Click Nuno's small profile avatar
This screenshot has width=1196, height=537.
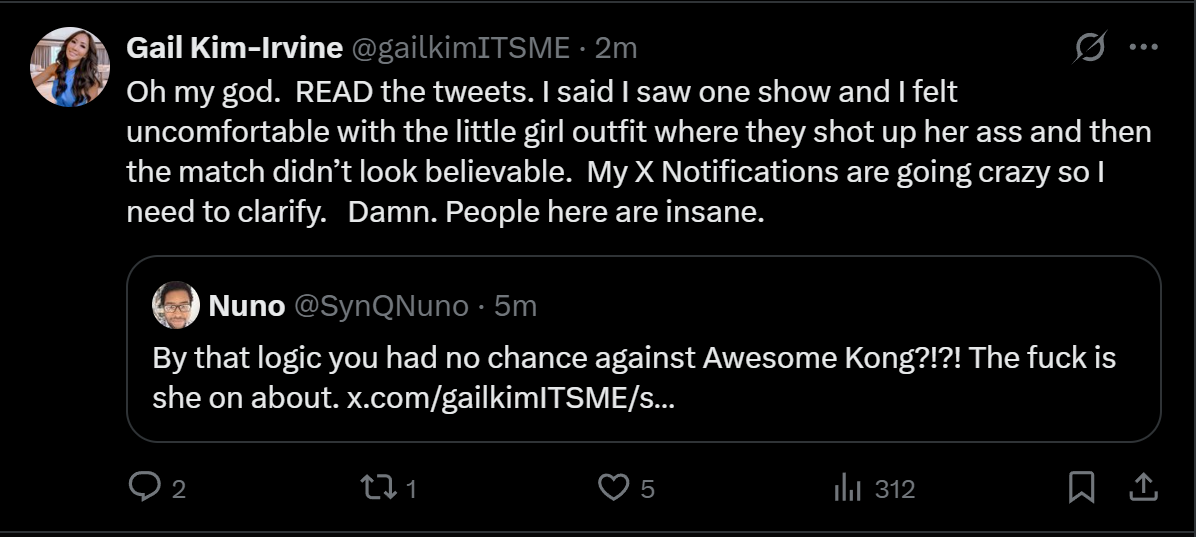tap(176, 305)
